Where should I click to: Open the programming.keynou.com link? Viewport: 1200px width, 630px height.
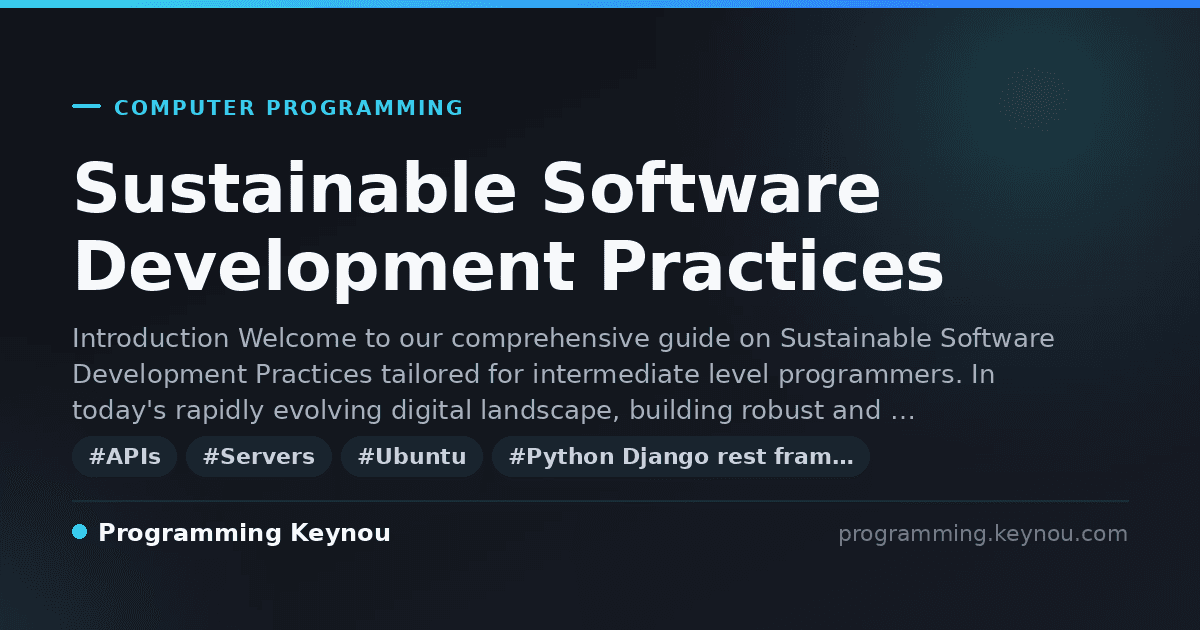(x=983, y=534)
